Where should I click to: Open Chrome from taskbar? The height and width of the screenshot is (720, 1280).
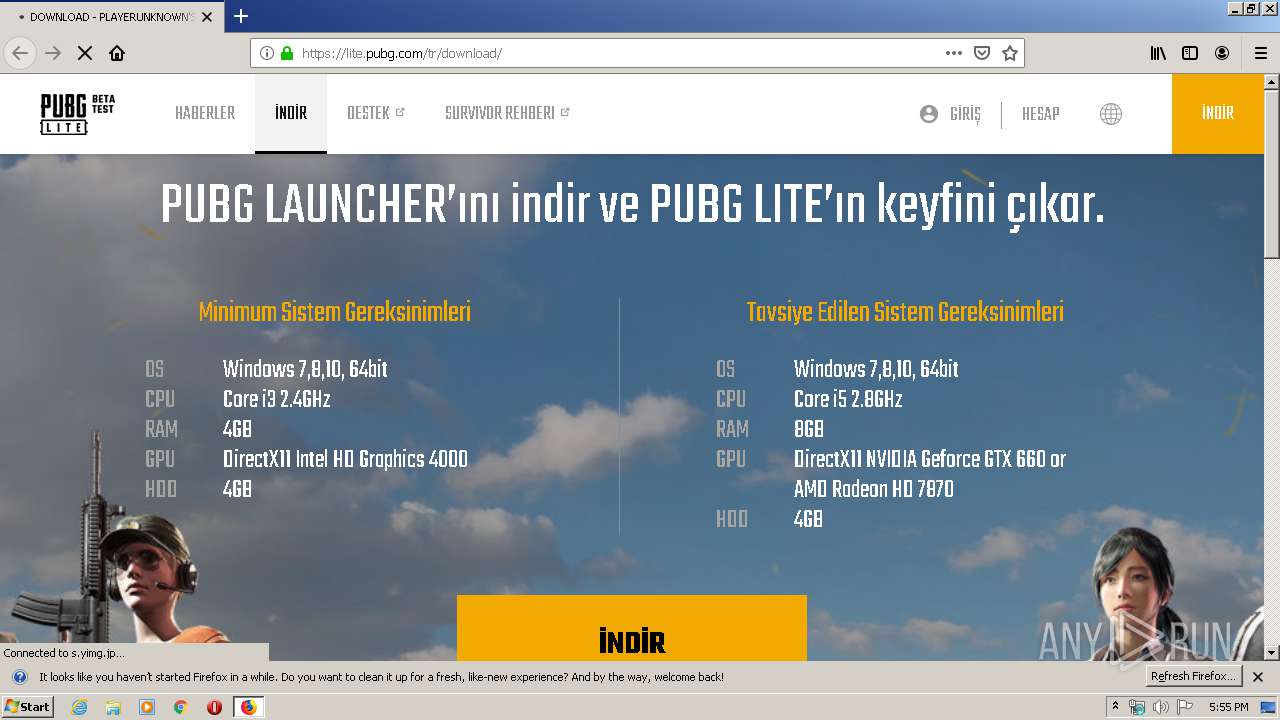coord(181,707)
